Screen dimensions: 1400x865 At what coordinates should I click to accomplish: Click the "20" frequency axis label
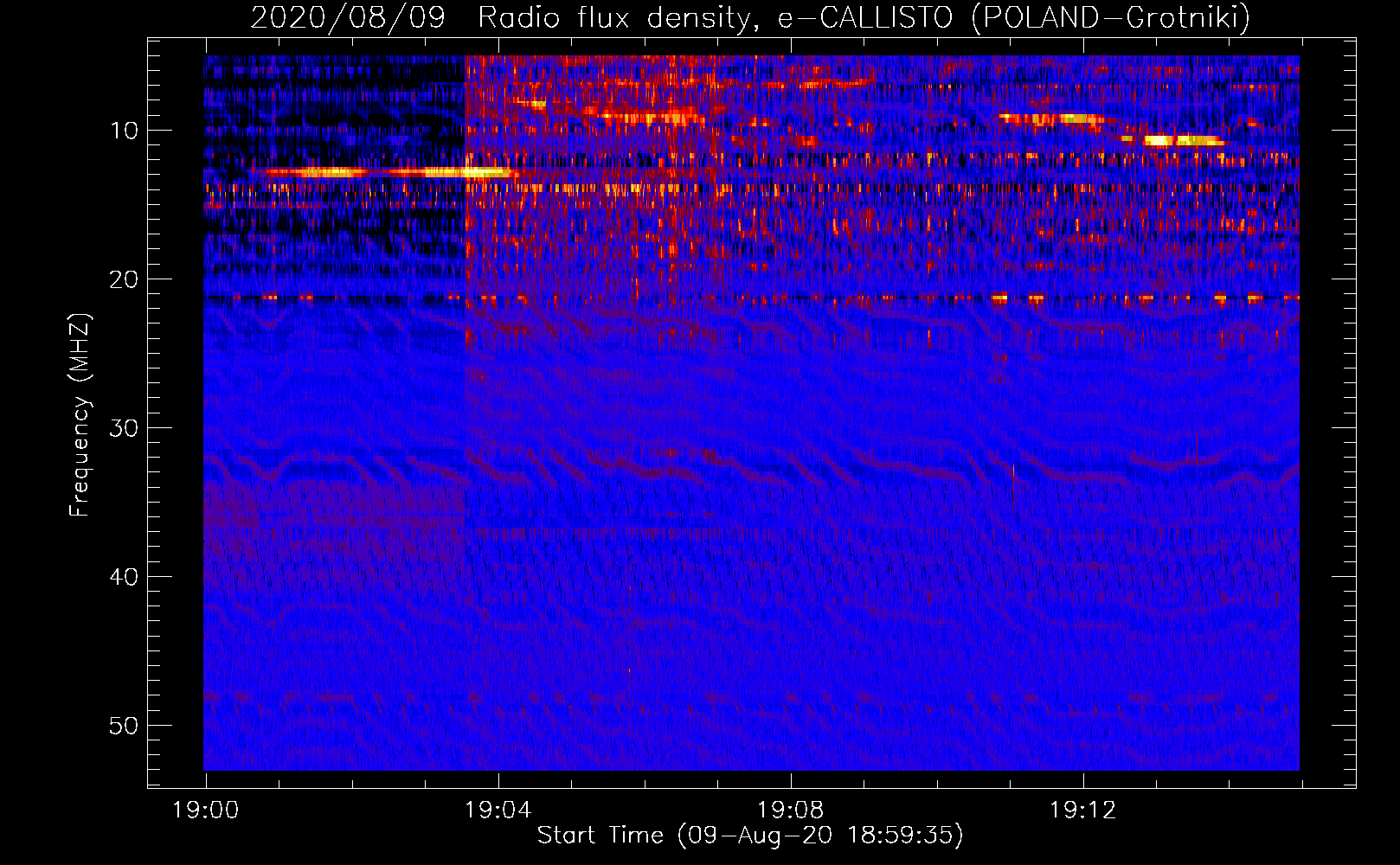(x=125, y=279)
